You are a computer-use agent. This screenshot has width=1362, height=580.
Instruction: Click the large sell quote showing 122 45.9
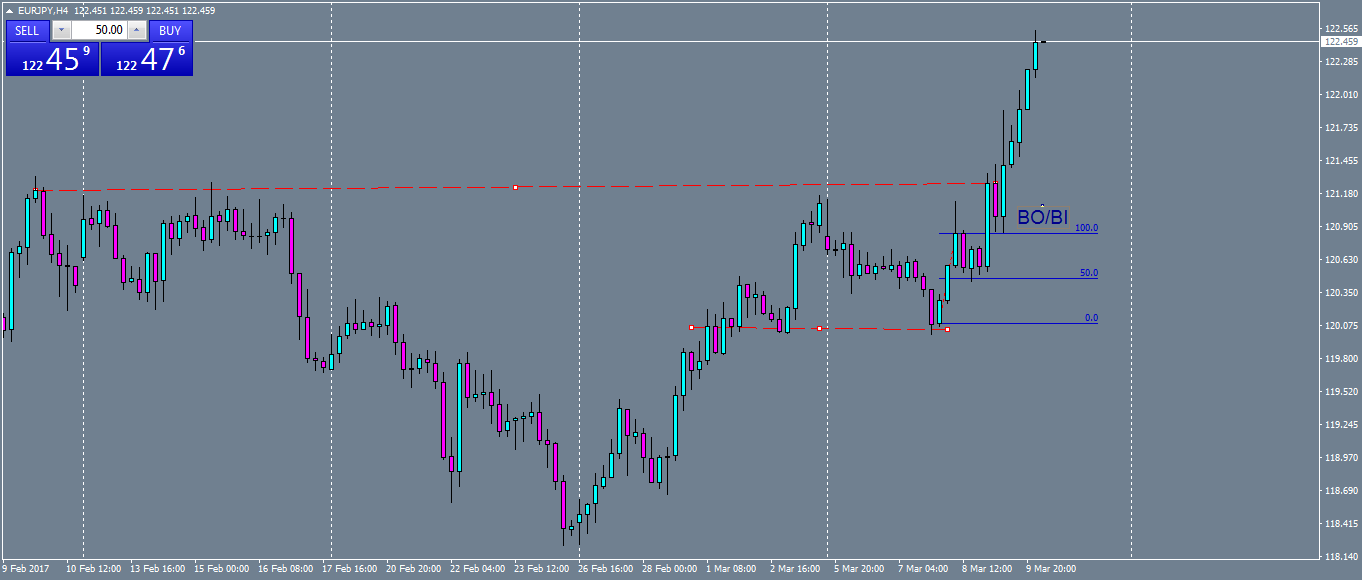53,60
